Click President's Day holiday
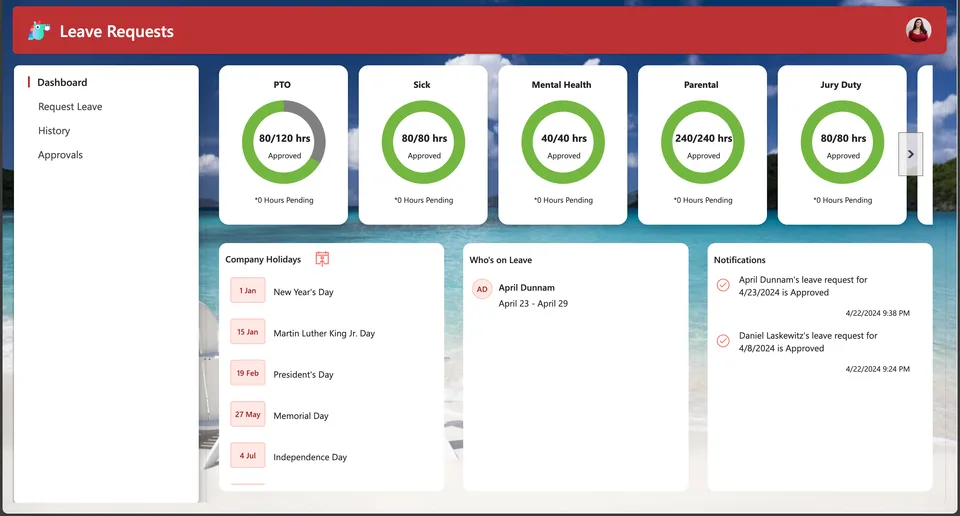 pos(304,374)
